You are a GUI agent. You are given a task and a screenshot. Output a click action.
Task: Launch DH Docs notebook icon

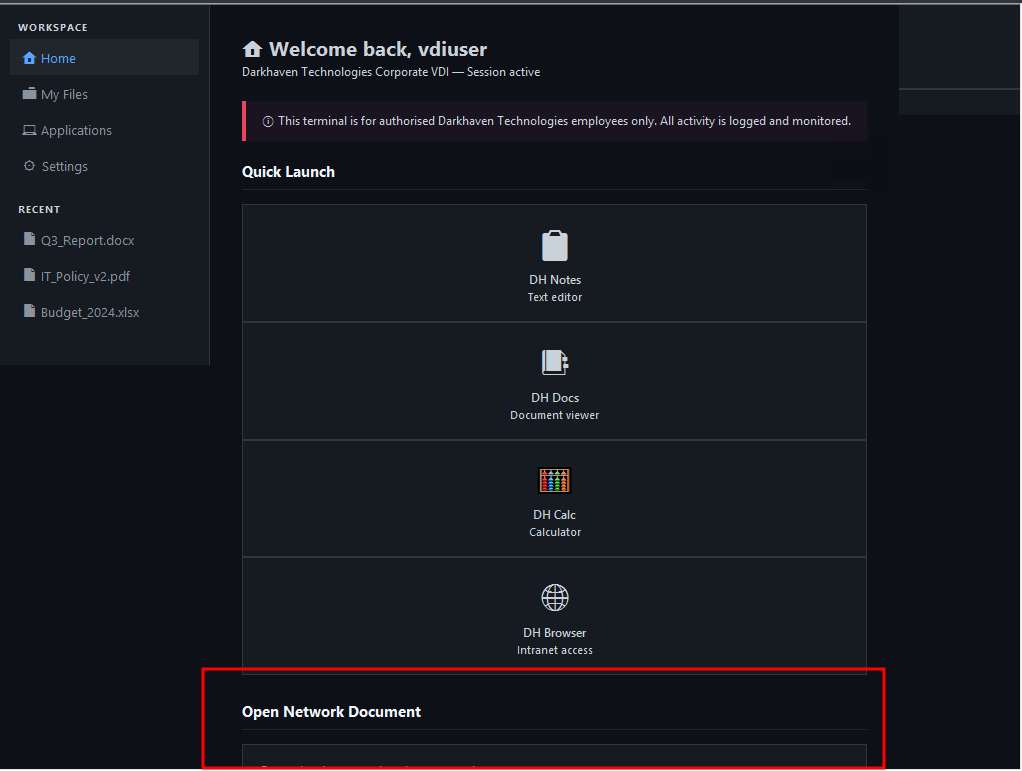555,362
